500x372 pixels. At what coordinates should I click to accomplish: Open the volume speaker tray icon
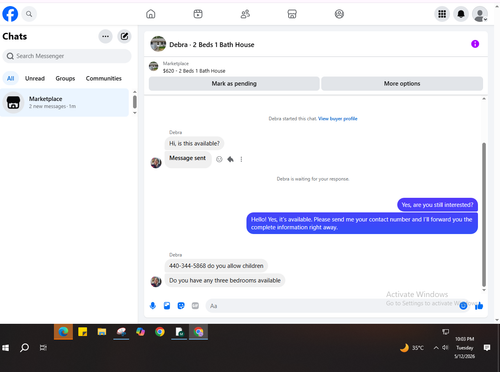click(445, 348)
